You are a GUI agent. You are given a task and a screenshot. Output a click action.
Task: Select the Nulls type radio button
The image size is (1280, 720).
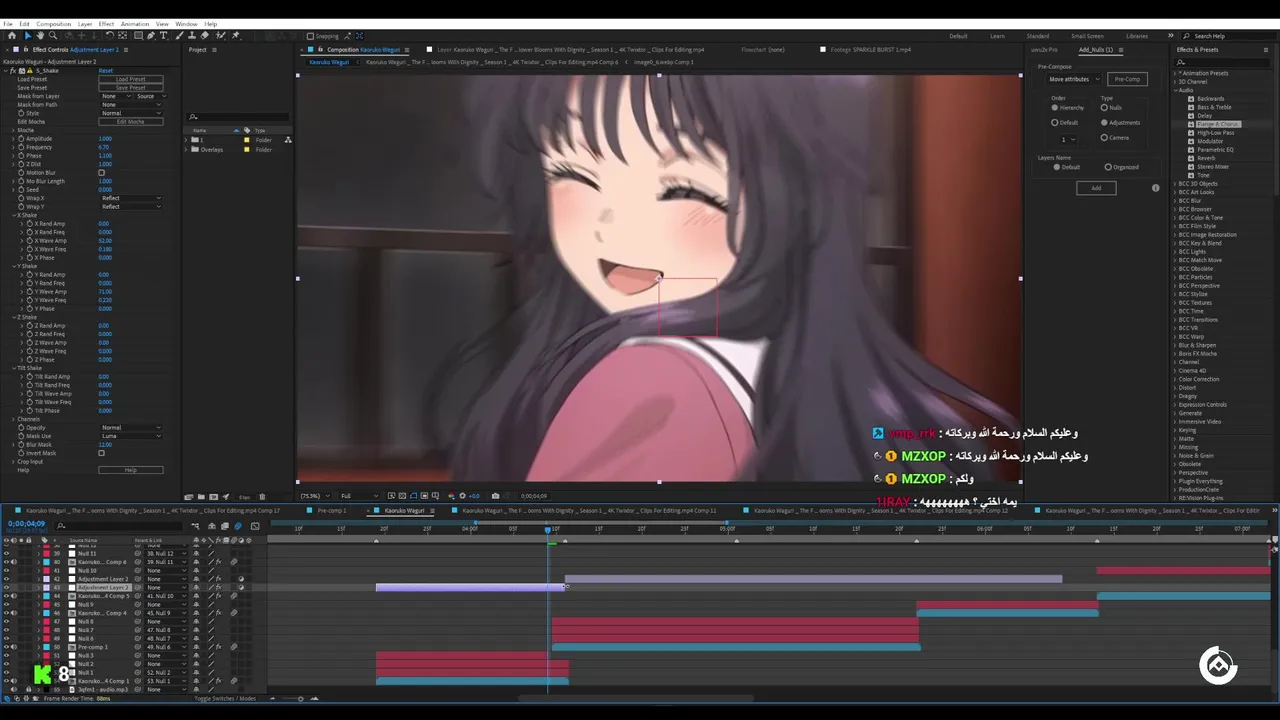click(1104, 108)
